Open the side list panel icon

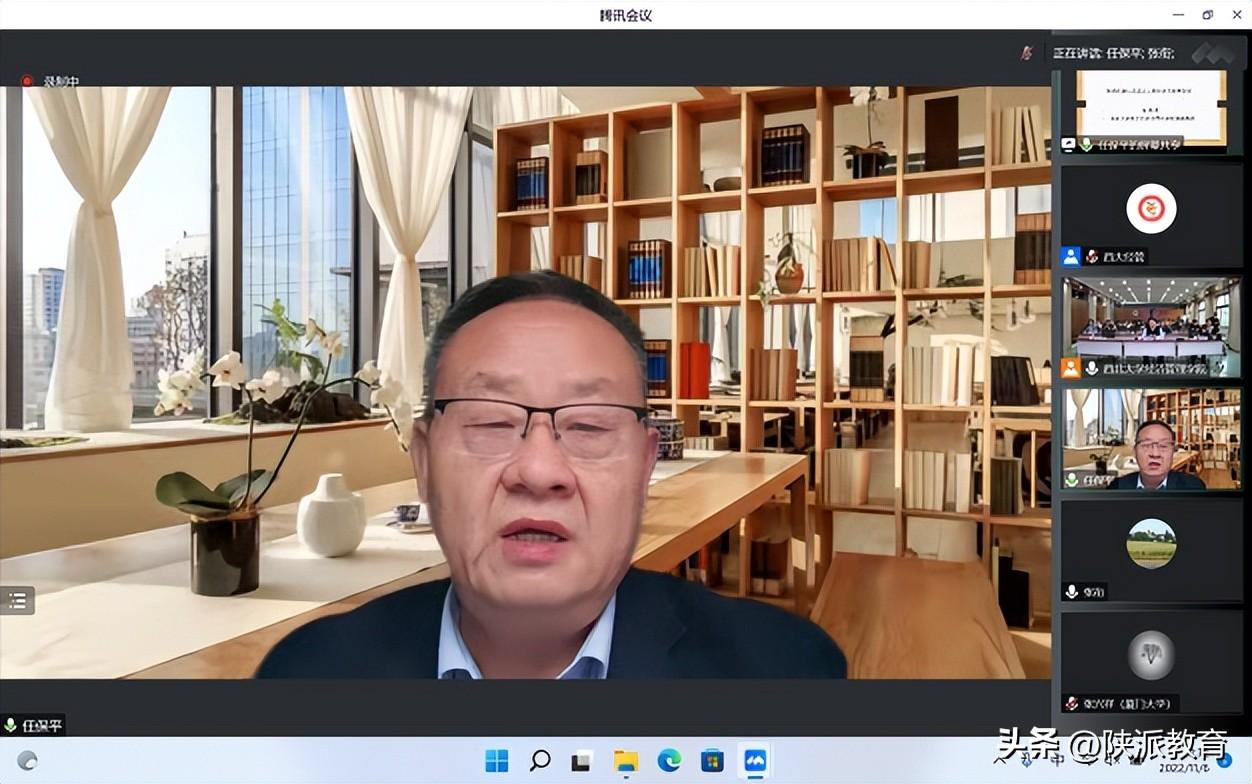pos(17,600)
